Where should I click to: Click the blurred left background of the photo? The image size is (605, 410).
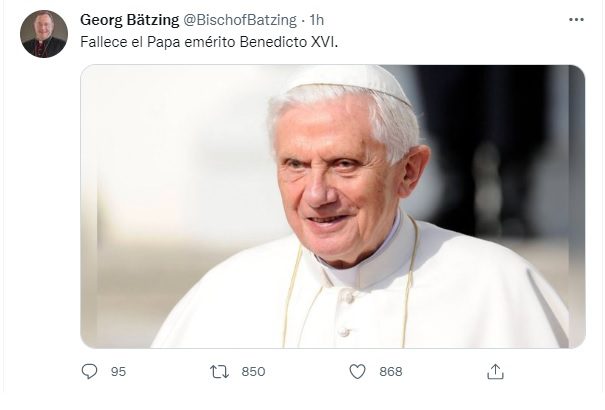point(150,180)
